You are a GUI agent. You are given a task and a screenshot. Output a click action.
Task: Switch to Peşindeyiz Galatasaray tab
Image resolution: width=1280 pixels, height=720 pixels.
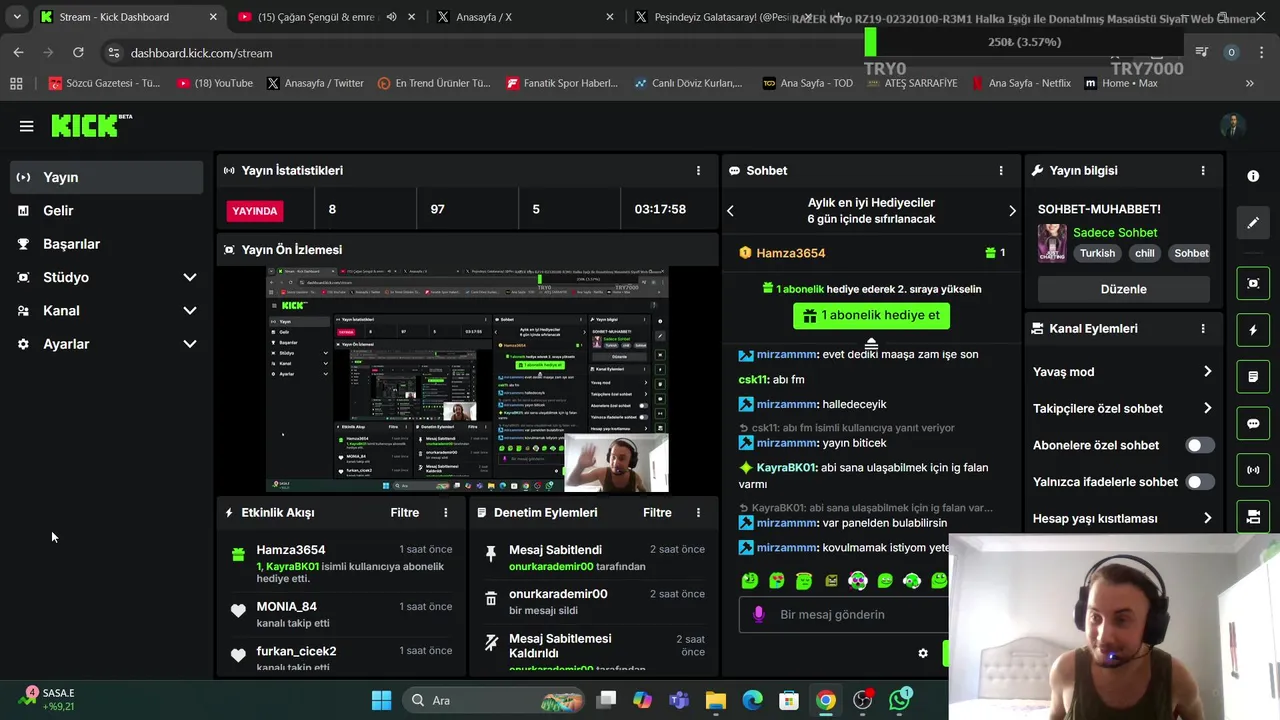click(x=720, y=17)
